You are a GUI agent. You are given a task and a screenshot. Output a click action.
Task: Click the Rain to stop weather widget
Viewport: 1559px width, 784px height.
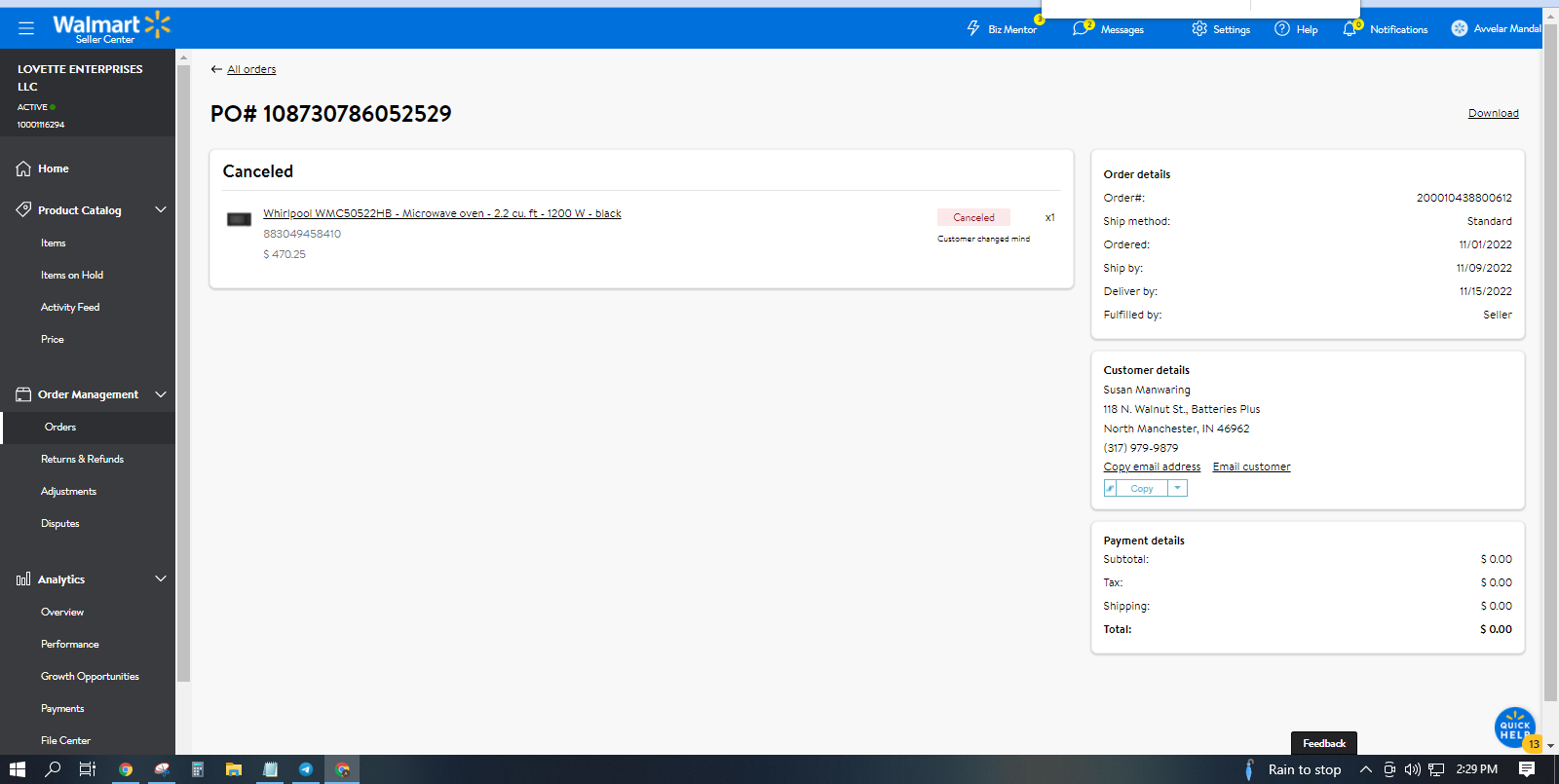click(1293, 769)
